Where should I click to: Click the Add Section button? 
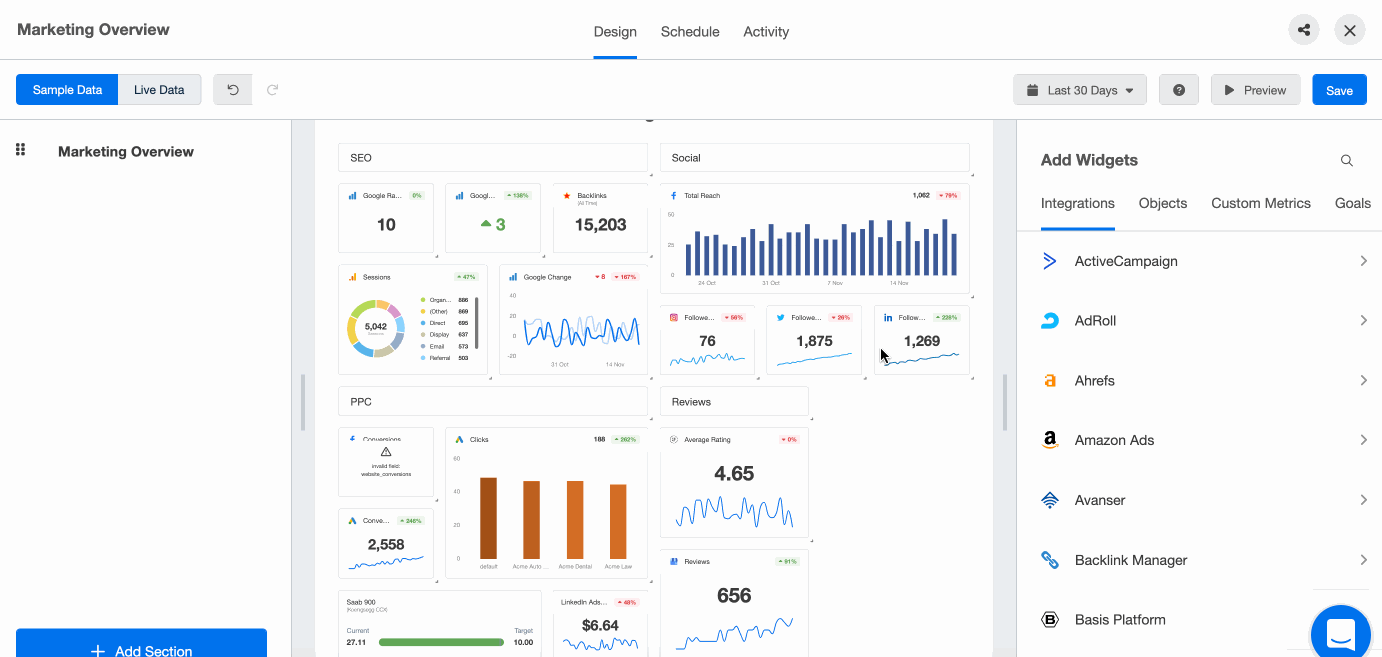[141, 646]
